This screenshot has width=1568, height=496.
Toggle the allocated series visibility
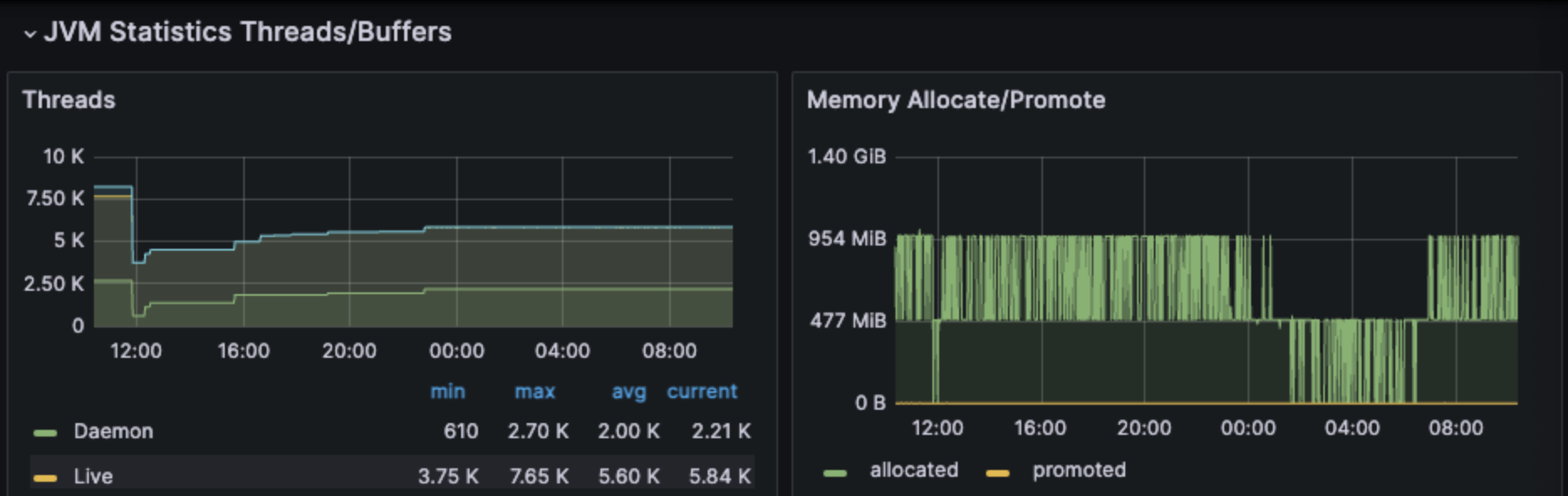tap(914, 470)
